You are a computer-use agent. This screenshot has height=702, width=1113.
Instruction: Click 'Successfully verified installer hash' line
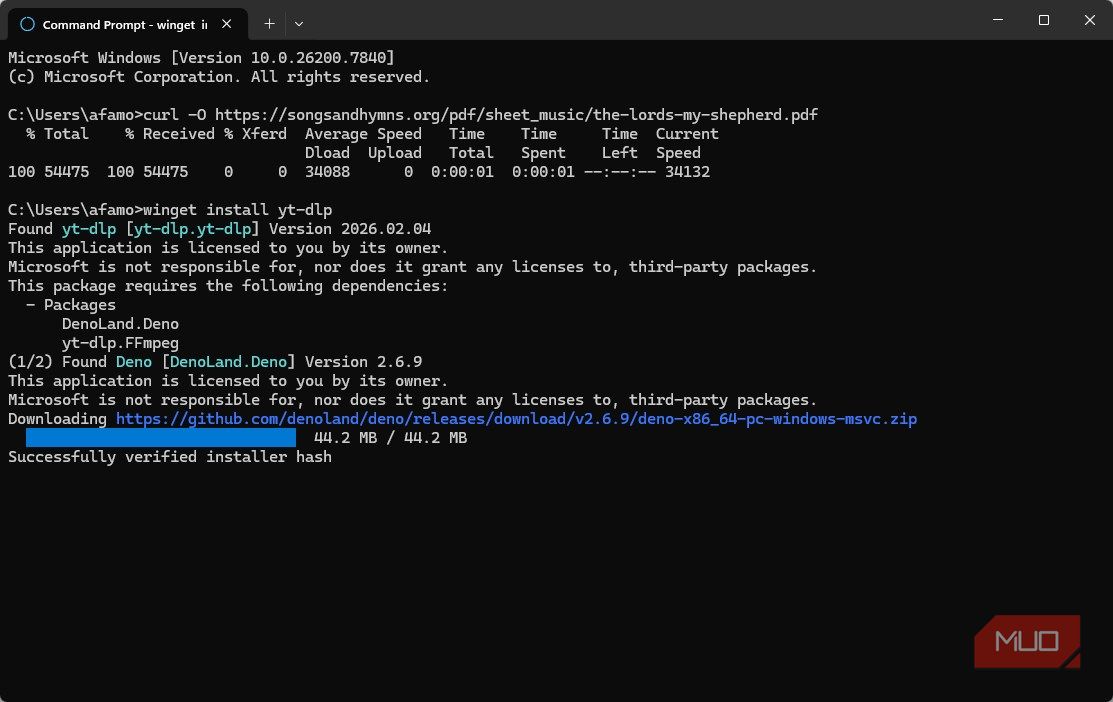tap(170, 456)
